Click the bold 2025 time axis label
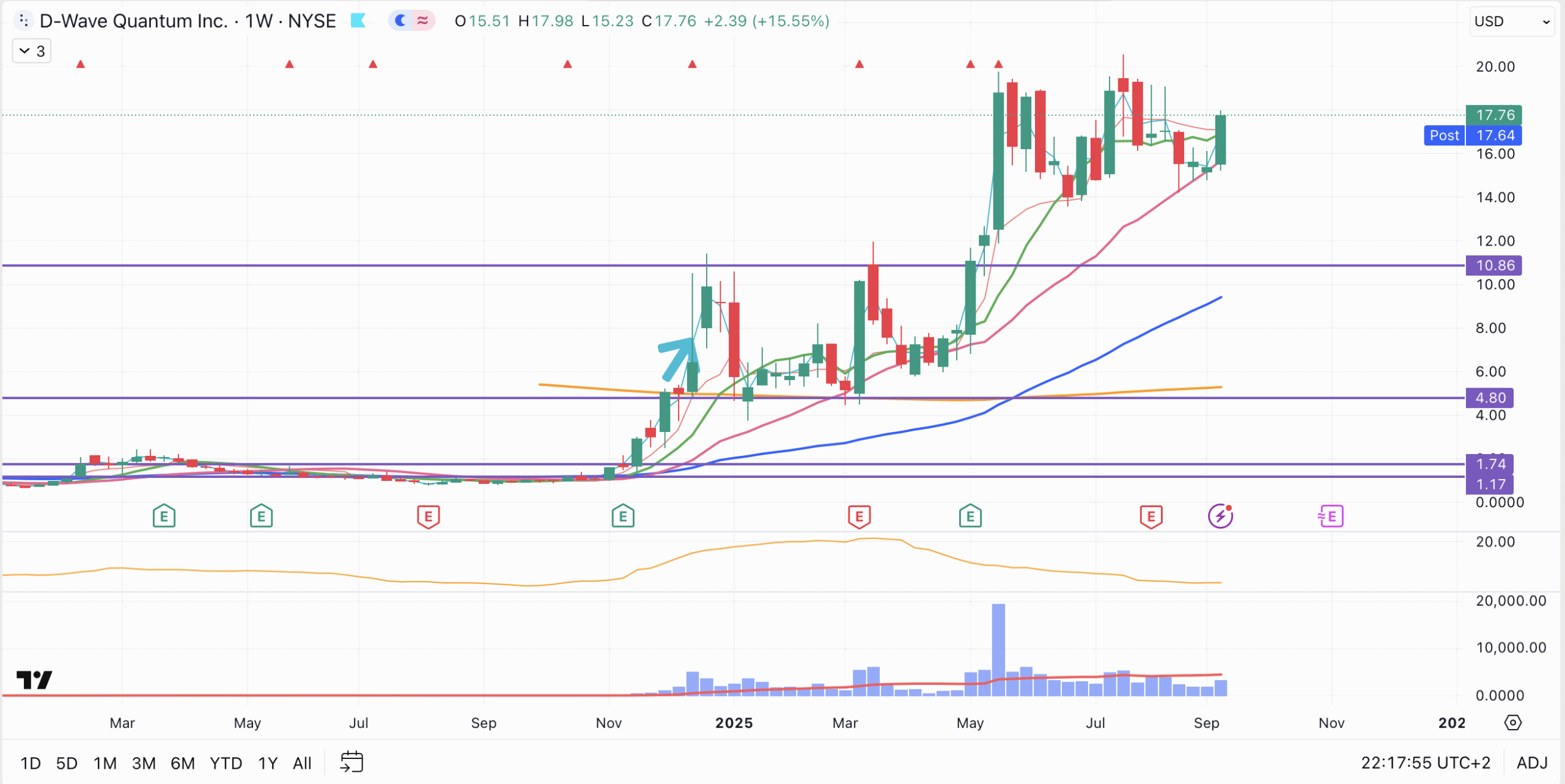The height and width of the screenshot is (784, 1565). [734, 723]
